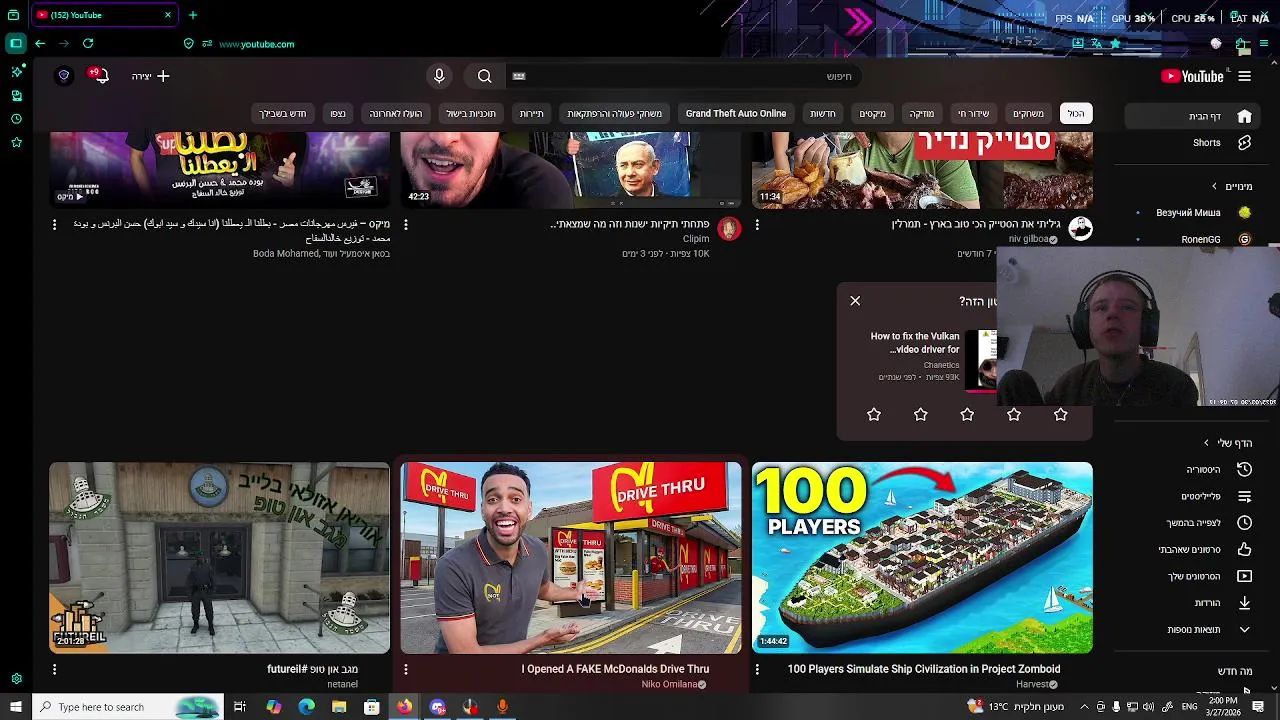Open the YouTube hamburger guide menu
Image resolution: width=1280 pixels, height=720 pixels.
tap(1244, 76)
